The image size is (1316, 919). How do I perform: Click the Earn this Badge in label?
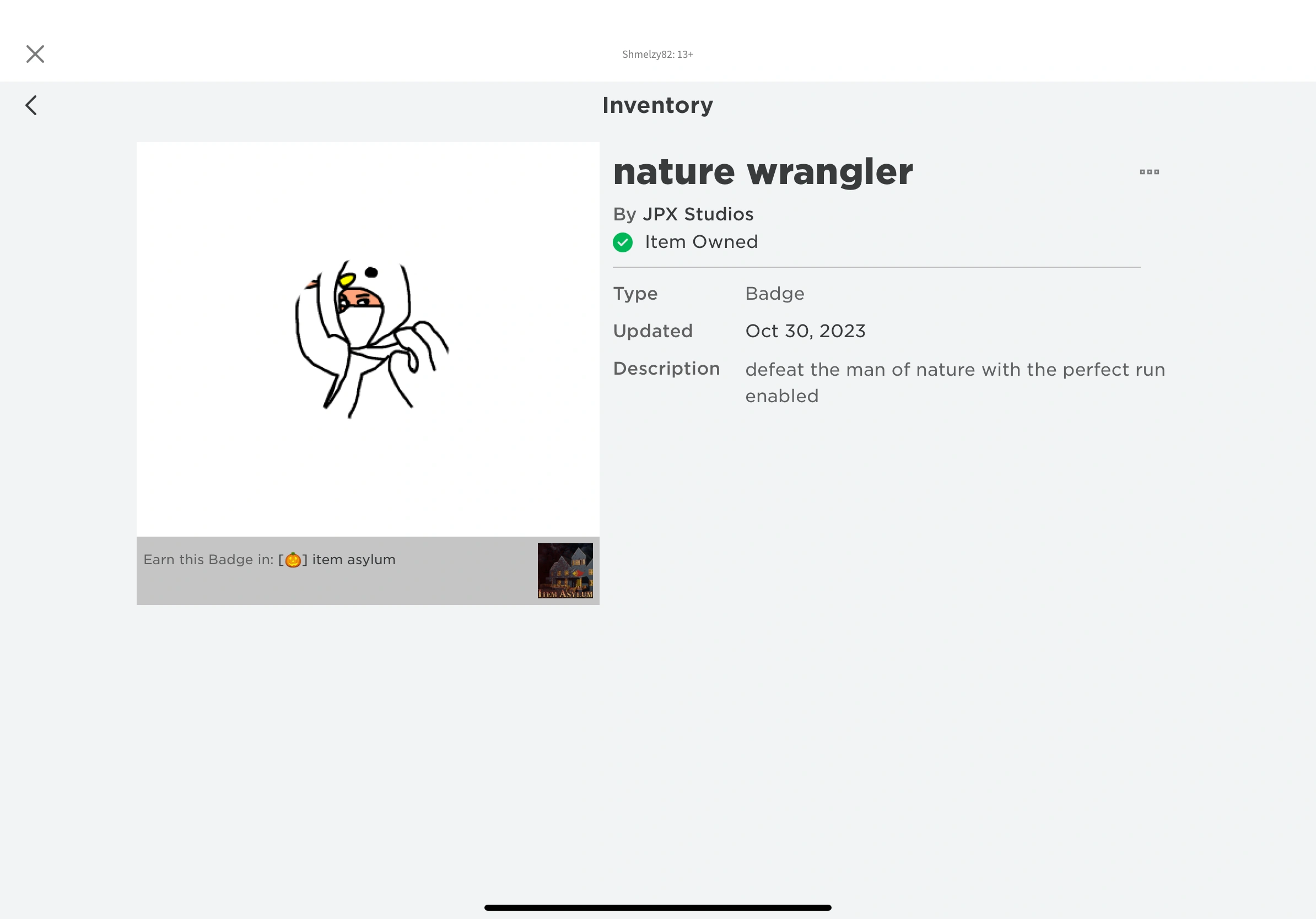coord(209,560)
